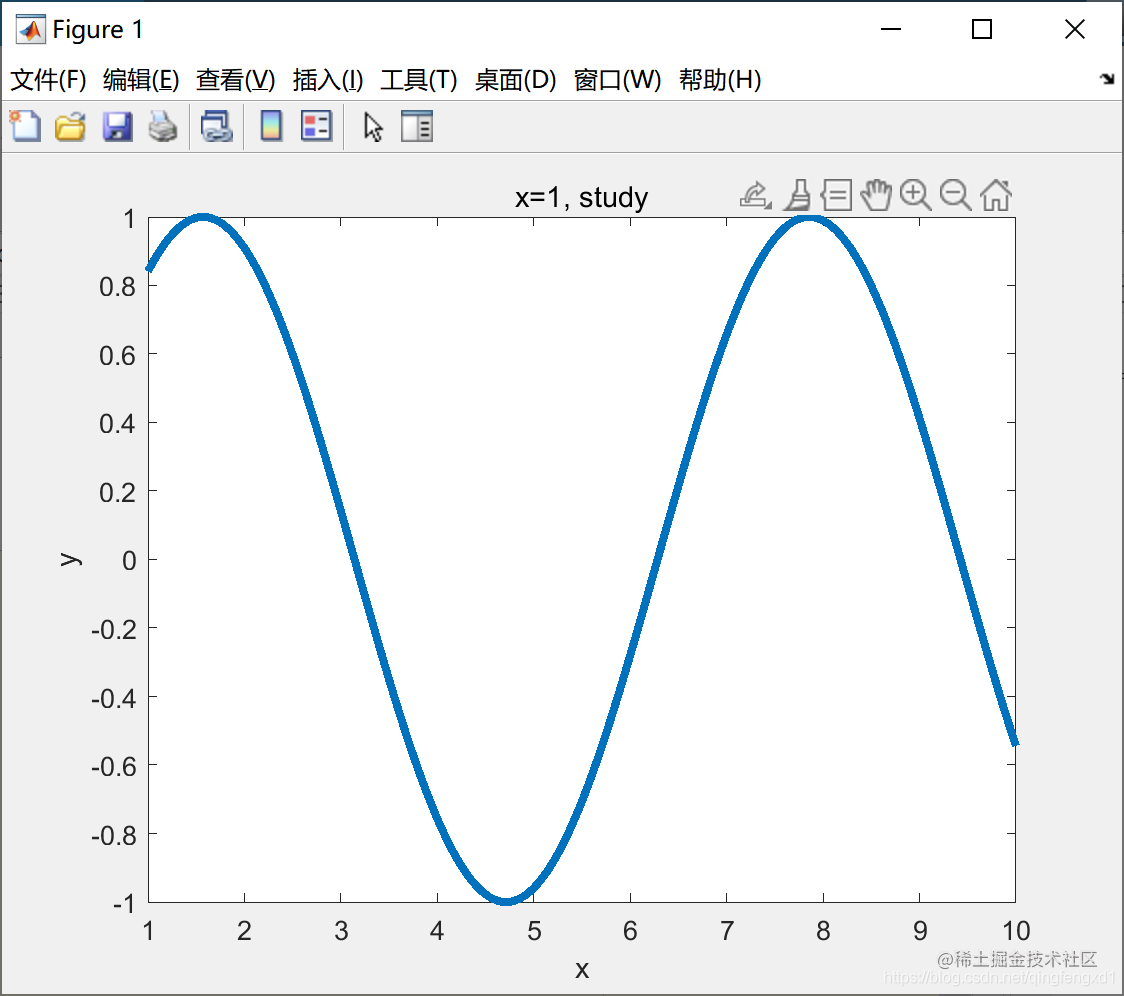Restore view with home icon
The image size is (1124, 996).
[996, 195]
